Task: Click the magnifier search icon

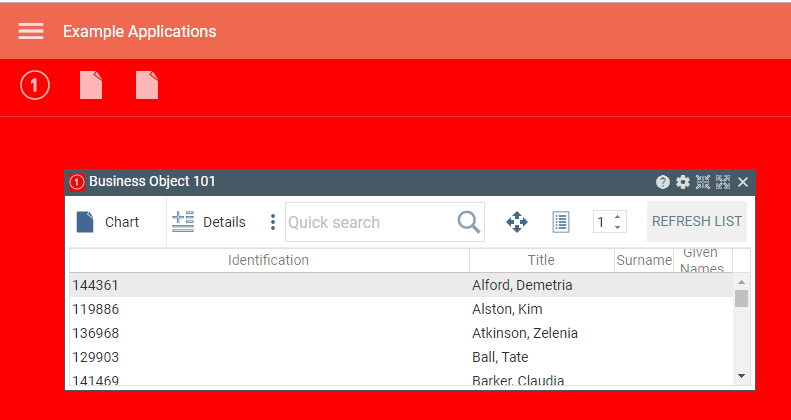Action: coord(468,222)
